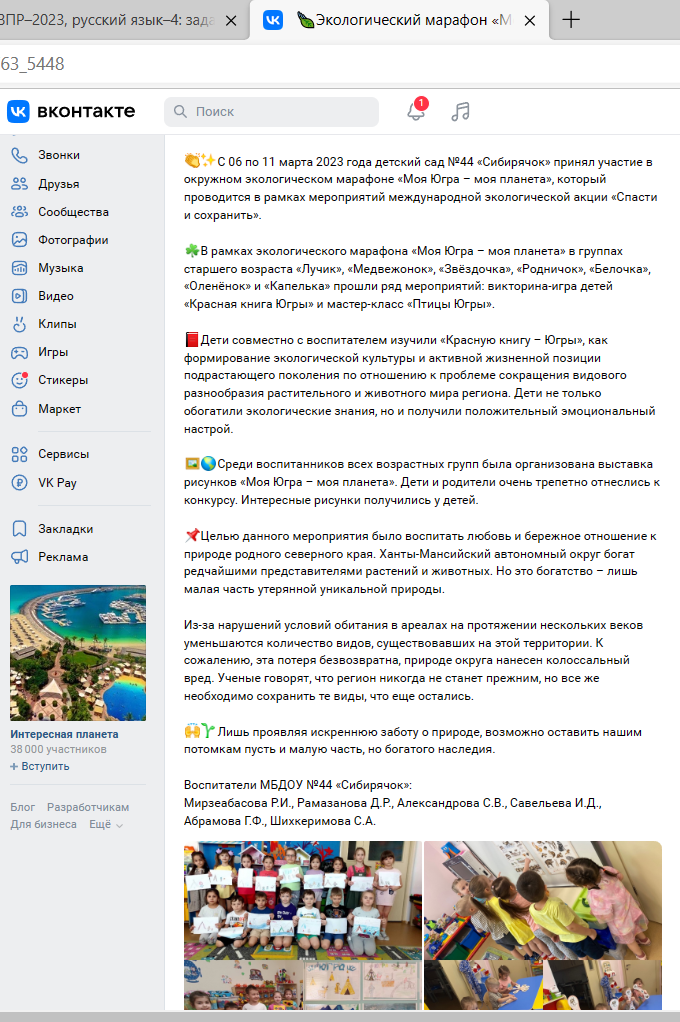This screenshot has width=680, height=1022.
Task: Open Для бизнеса footer link
Action: pos(44,825)
